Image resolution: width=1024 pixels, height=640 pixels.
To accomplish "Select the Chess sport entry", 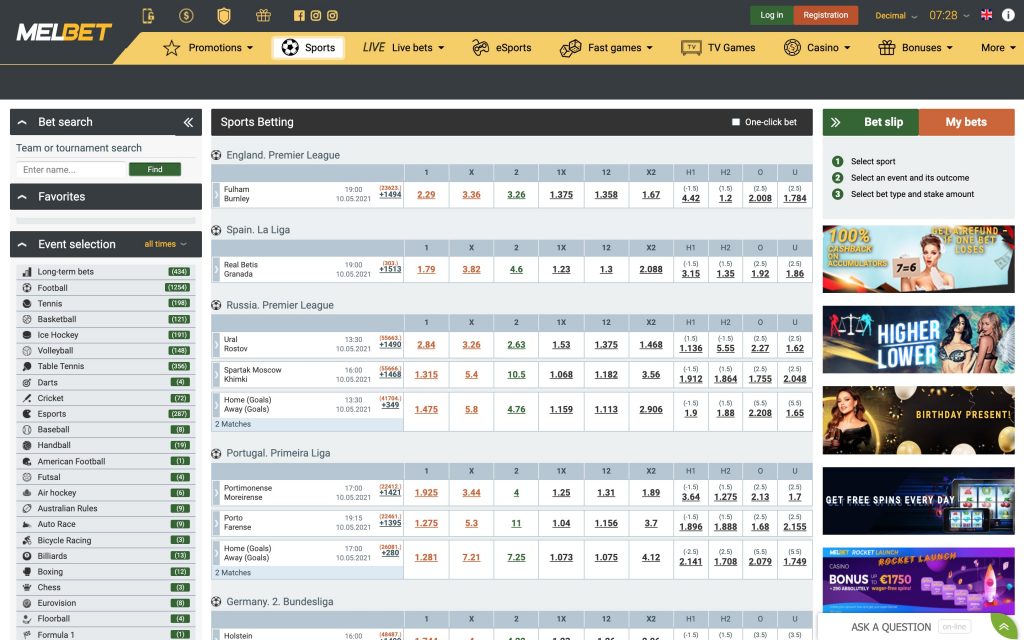I will (106, 587).
